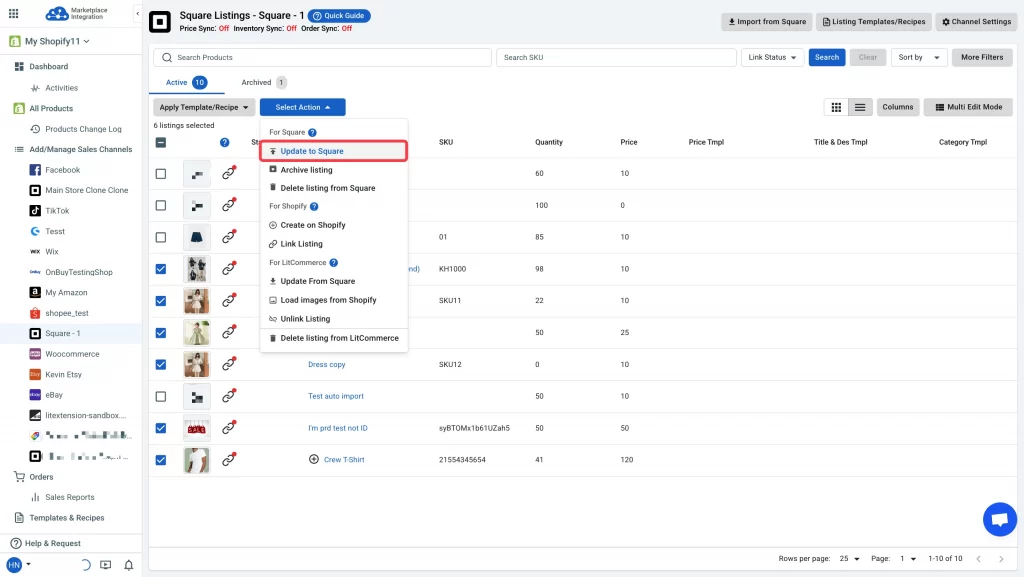The width and height of the screenshot is (1024, 577).
Task: Click the Search Products field
Action: (x=323, y=57)
